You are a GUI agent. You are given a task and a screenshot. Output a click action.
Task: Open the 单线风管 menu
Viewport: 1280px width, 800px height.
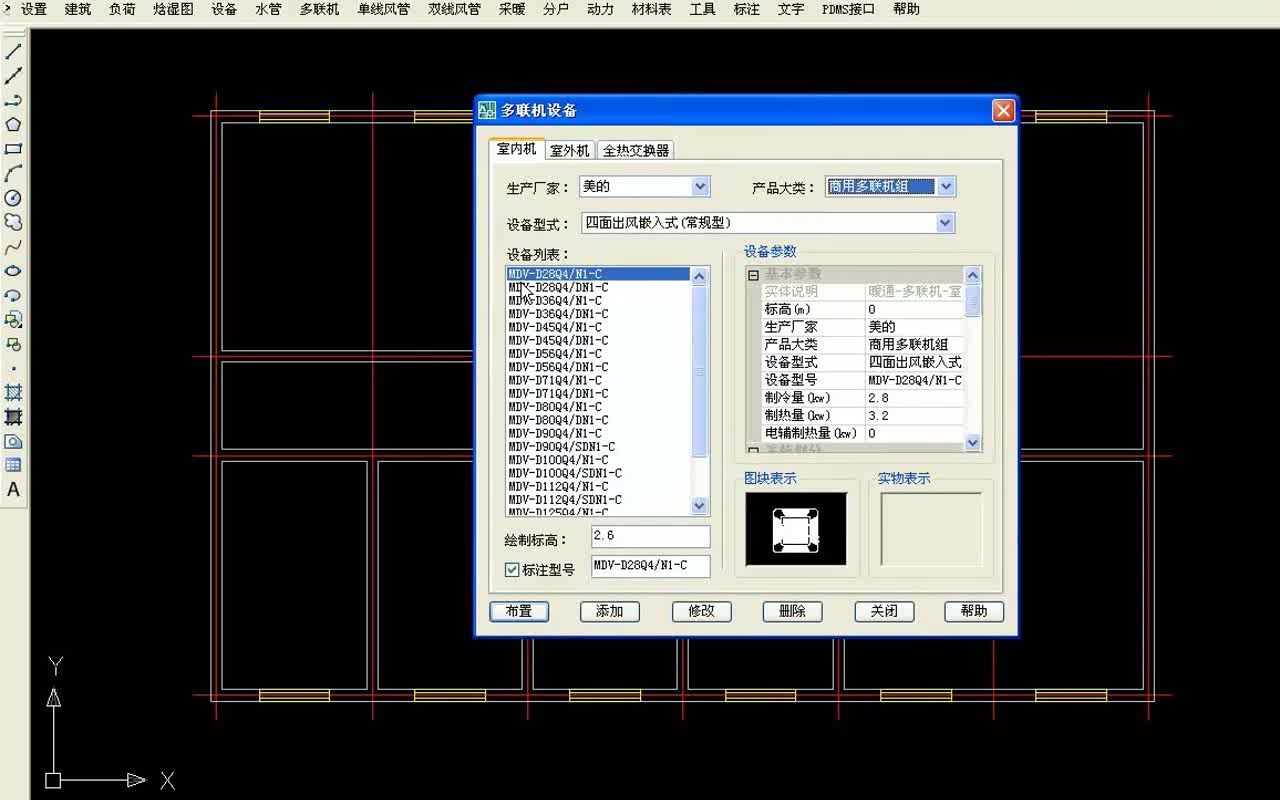[x=383, y=9]
